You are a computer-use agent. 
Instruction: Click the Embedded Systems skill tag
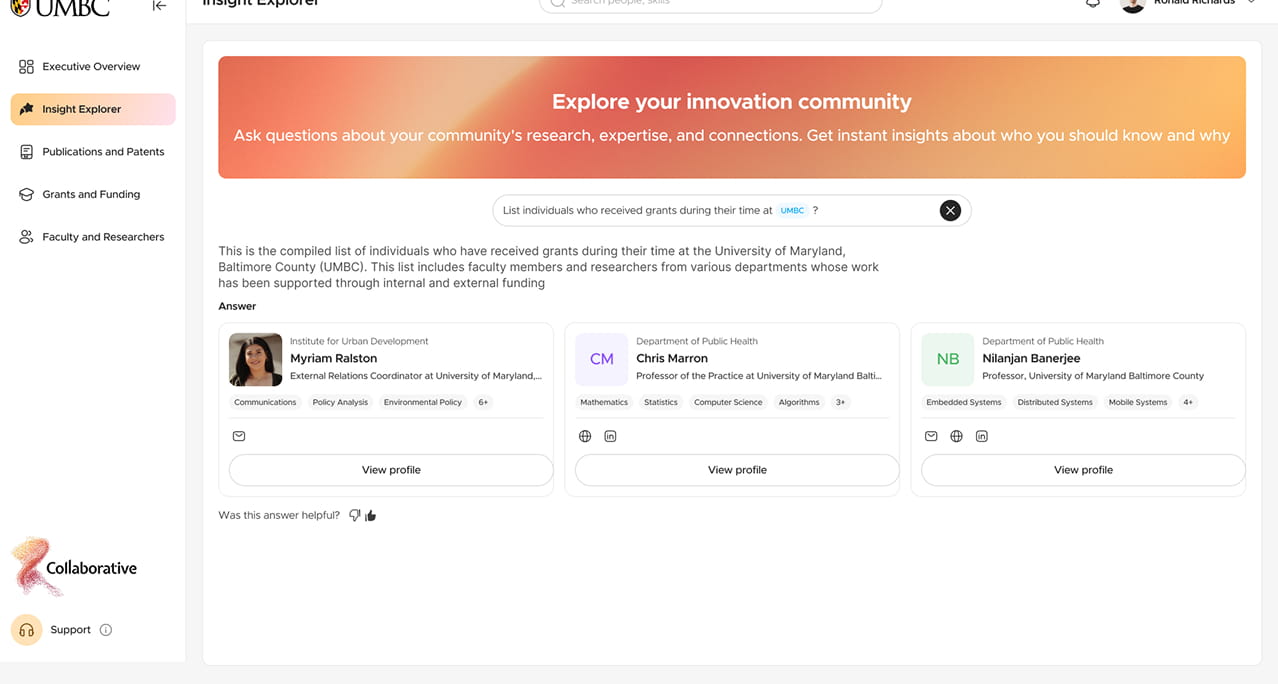pos(964,402)
